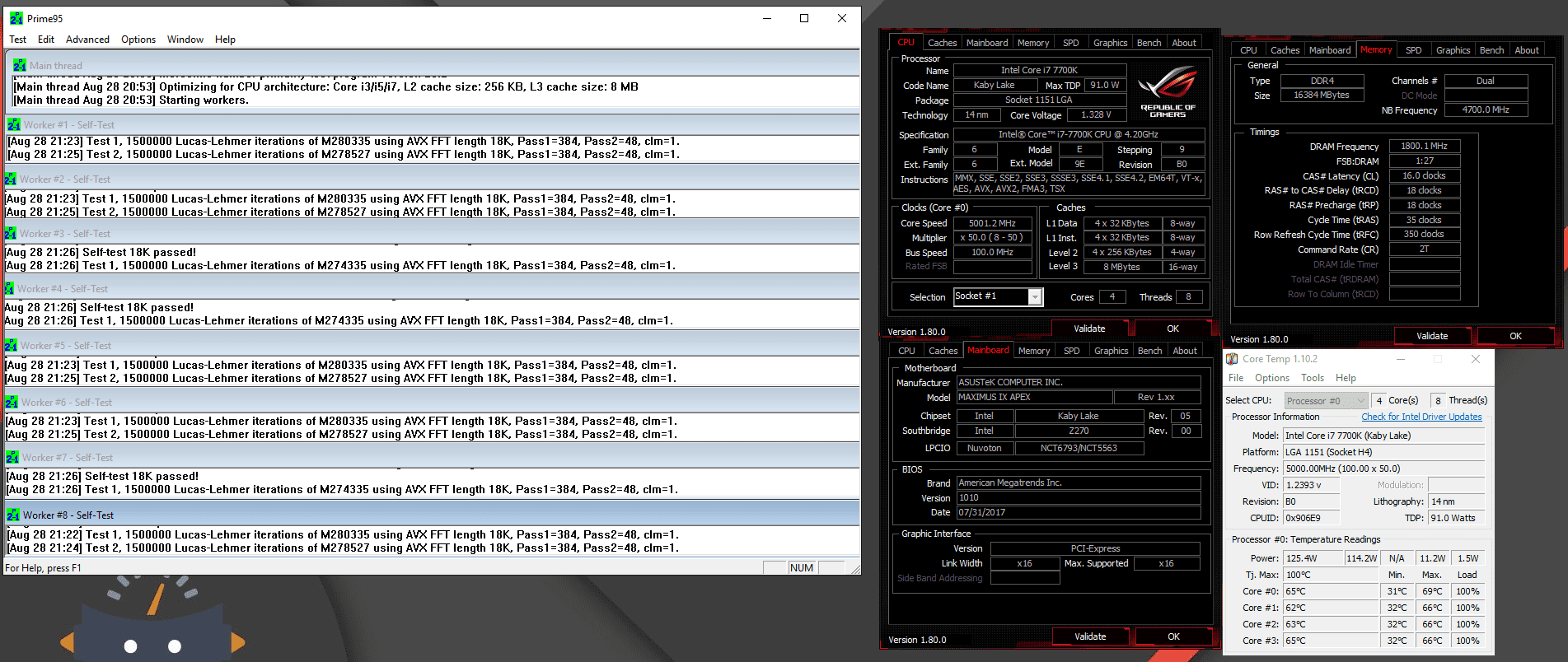Image resolution: width=1568 pixels, height=662 pixels.
Task: Click the NUM indicator in Prime95 status bar
Action: coord(802,567)
